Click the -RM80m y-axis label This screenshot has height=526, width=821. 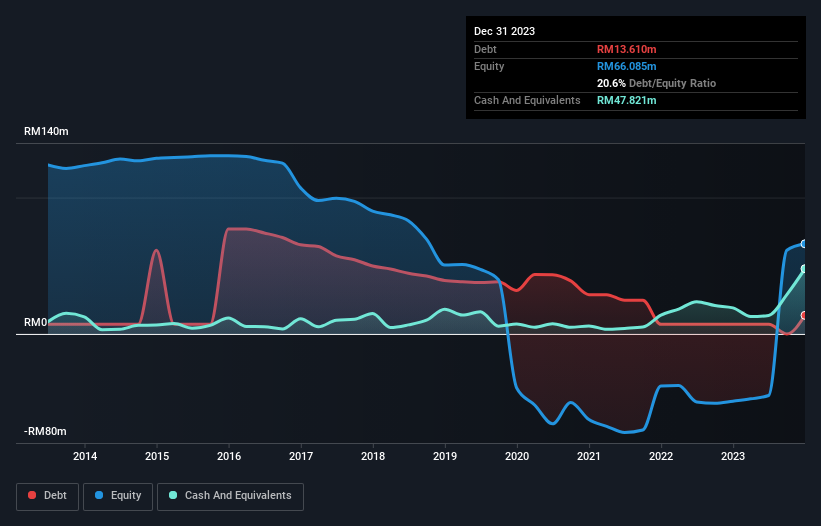click(x=45, y=431)
